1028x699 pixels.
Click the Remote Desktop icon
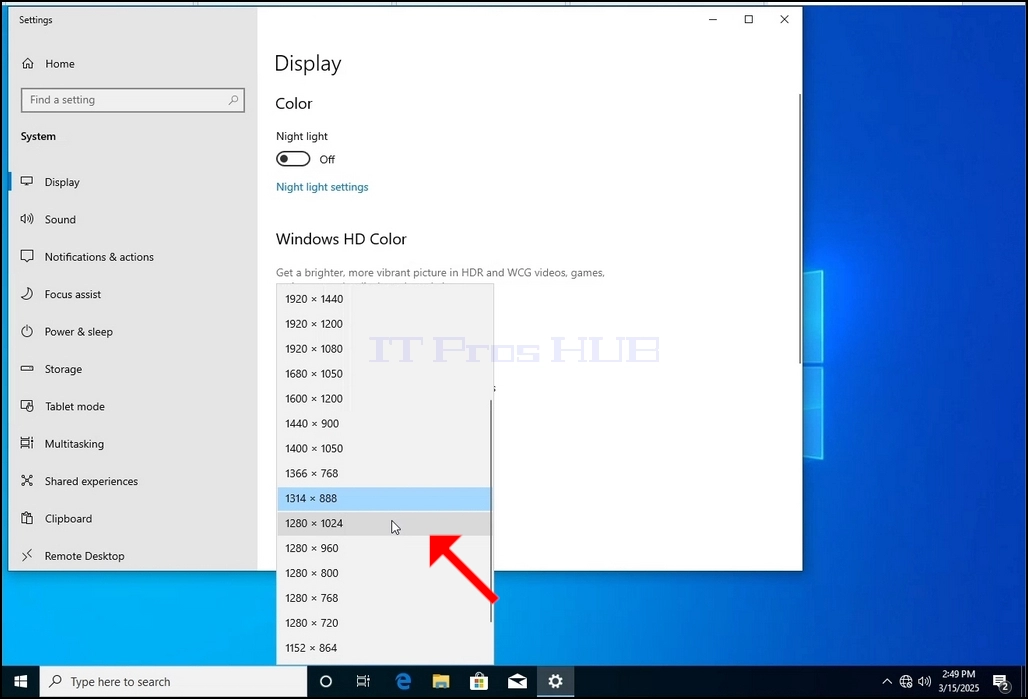[x=27, y=555]
